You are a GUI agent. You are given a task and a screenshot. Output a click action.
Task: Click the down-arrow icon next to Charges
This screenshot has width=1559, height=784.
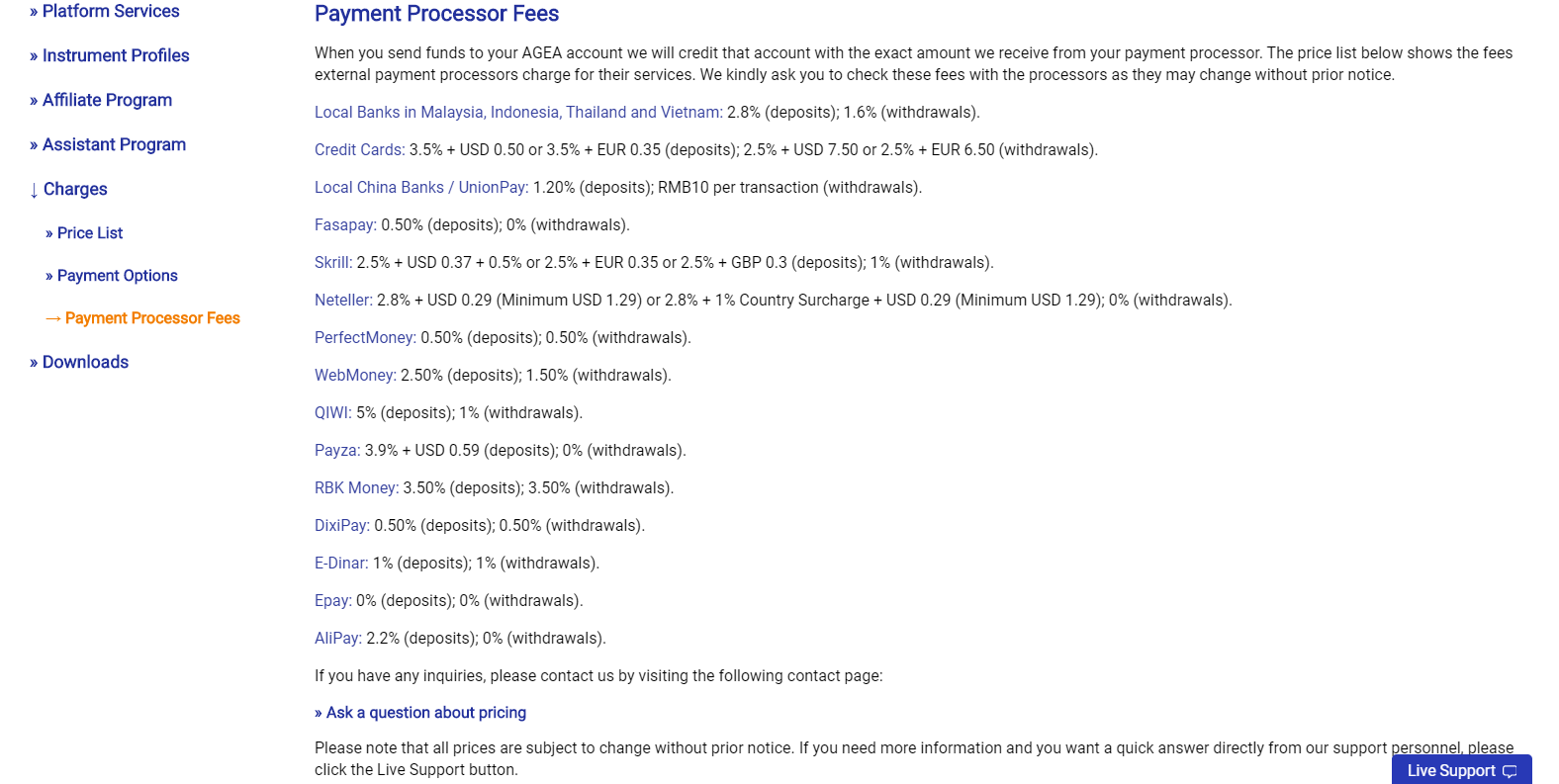(x=35, y=189)
